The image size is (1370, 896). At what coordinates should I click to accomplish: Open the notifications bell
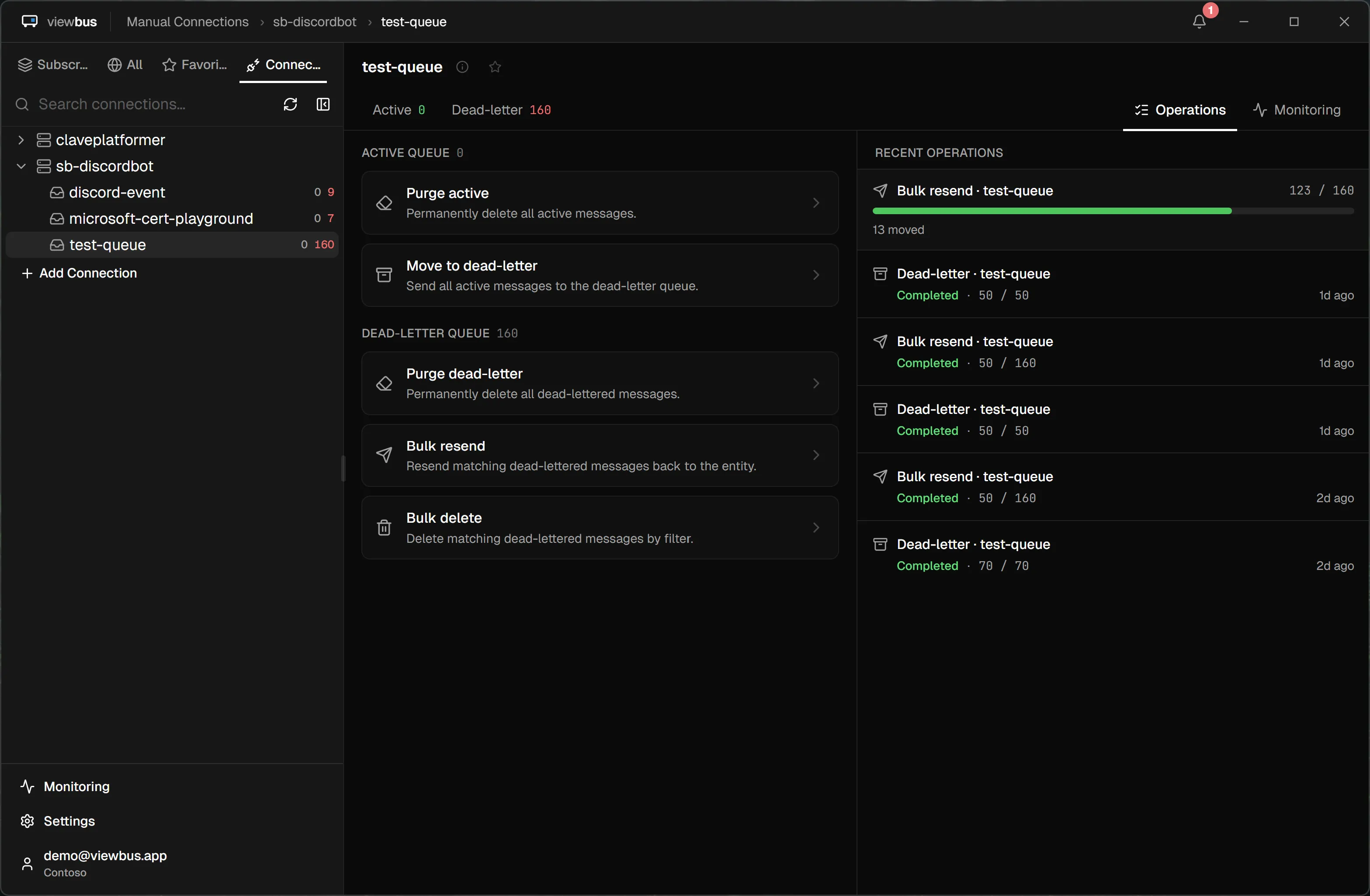pos(1199,22)
